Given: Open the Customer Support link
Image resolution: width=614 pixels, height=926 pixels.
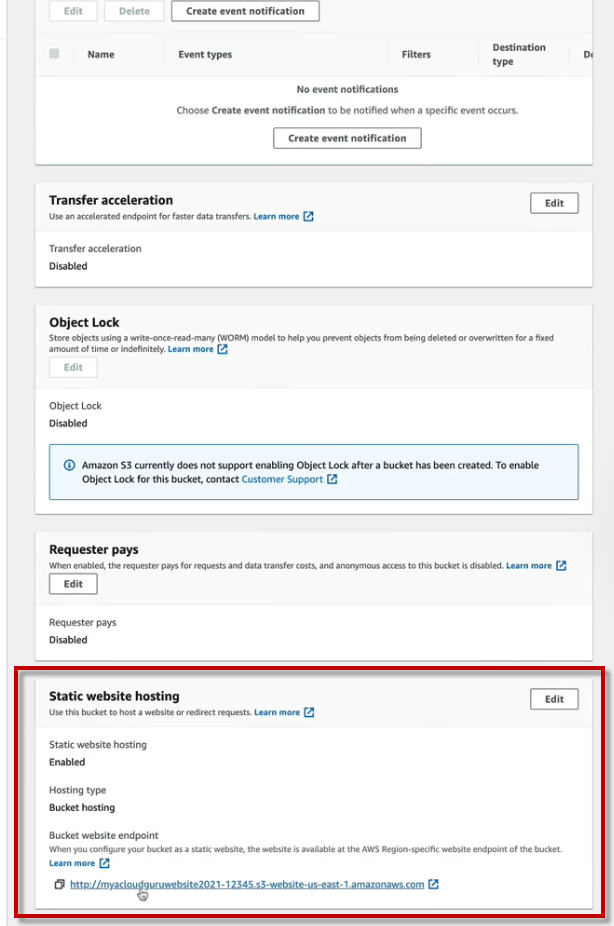Looking at the screenshot, I should pos(283,479).
